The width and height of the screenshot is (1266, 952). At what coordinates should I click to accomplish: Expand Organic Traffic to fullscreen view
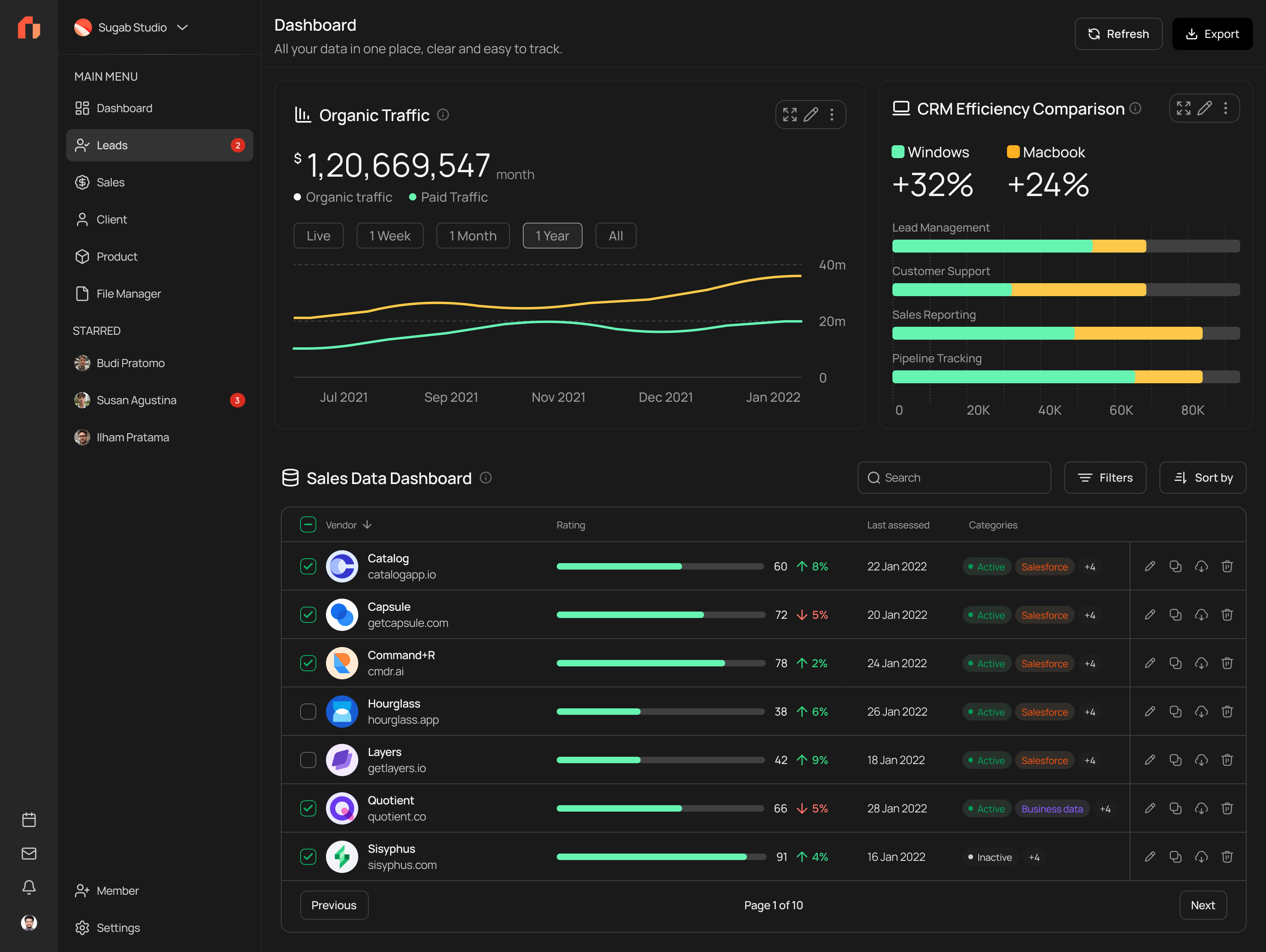pyautogui.click(x=789, y=115)
